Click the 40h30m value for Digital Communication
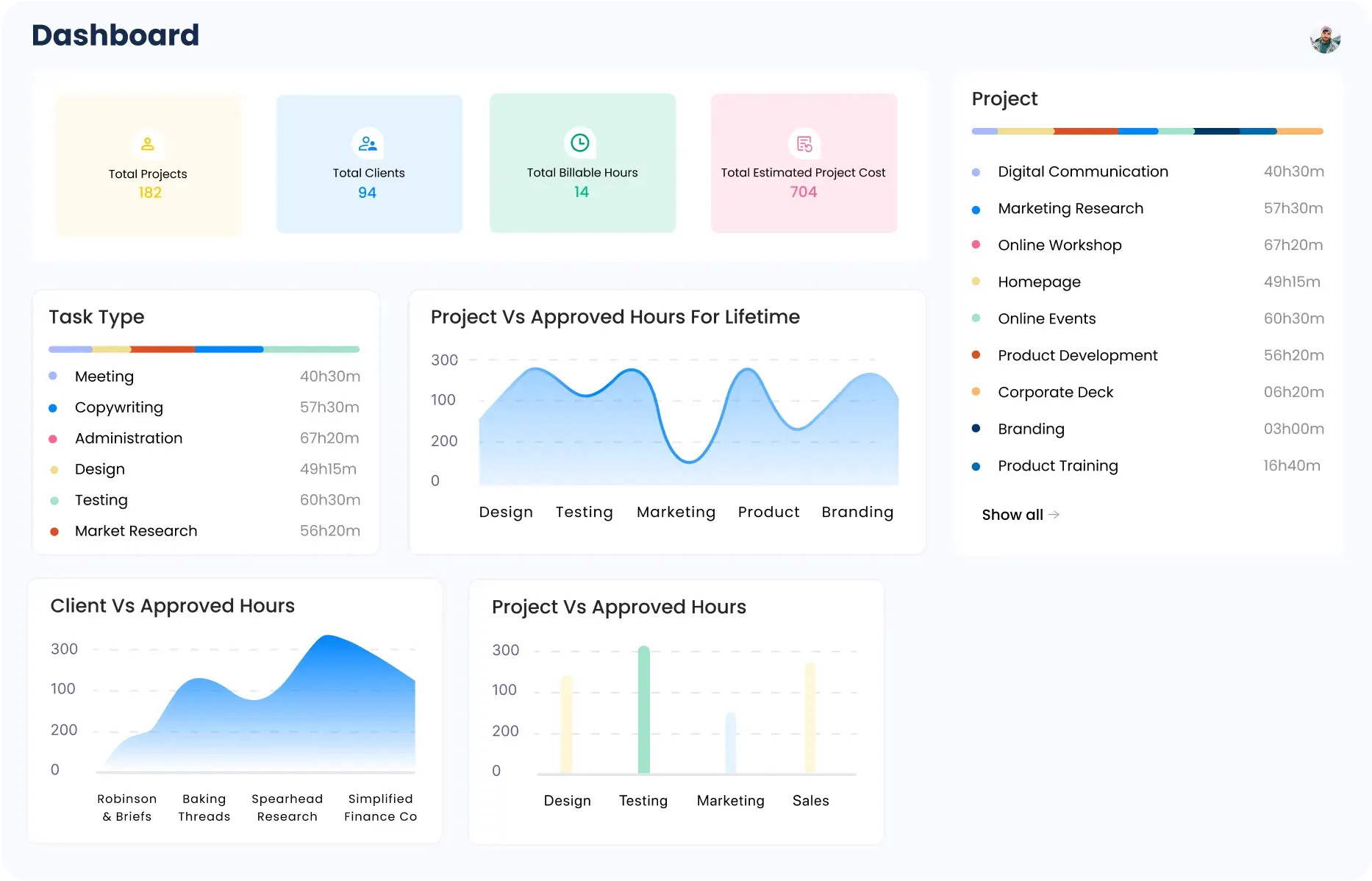Viewport: 1372px width, 881px height. coord(1293,171)
